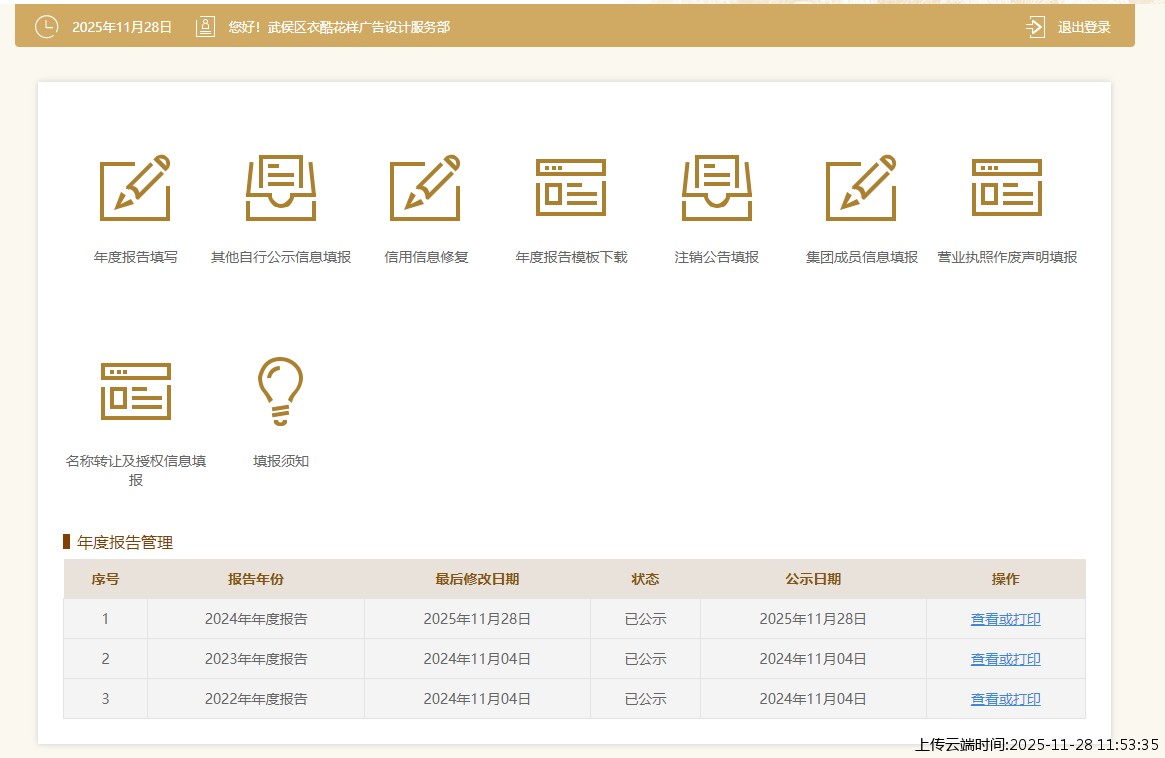Click the logout arrow icon

pos(1035,27)
